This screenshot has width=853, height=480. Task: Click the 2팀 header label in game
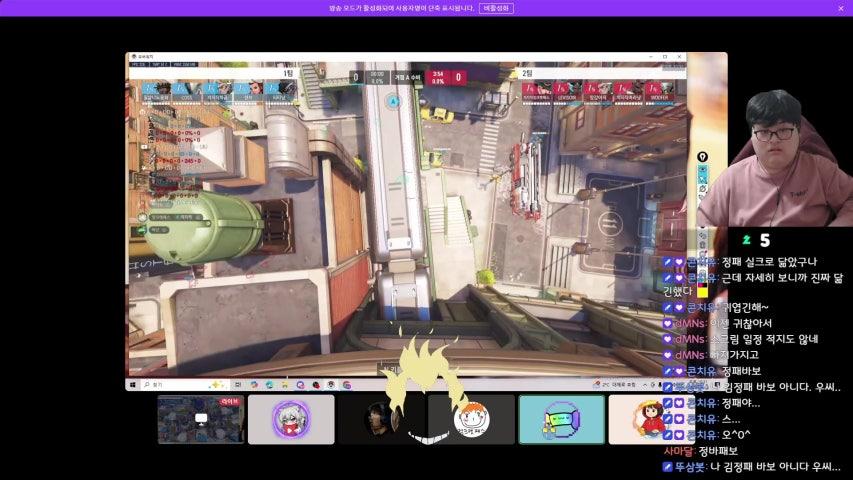click(526, 73)
